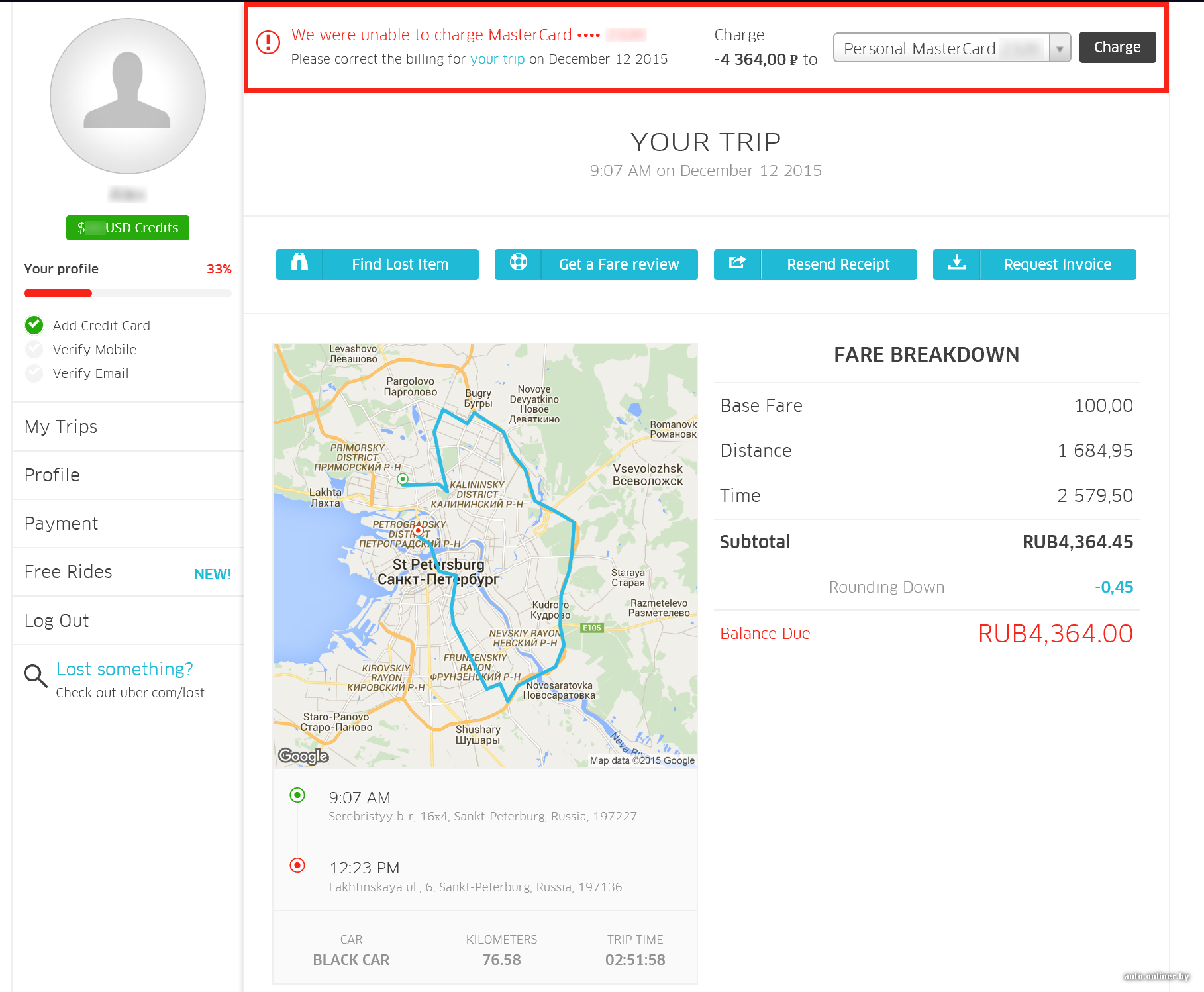Click the 'Add Credit Card' label

(101, 326)
